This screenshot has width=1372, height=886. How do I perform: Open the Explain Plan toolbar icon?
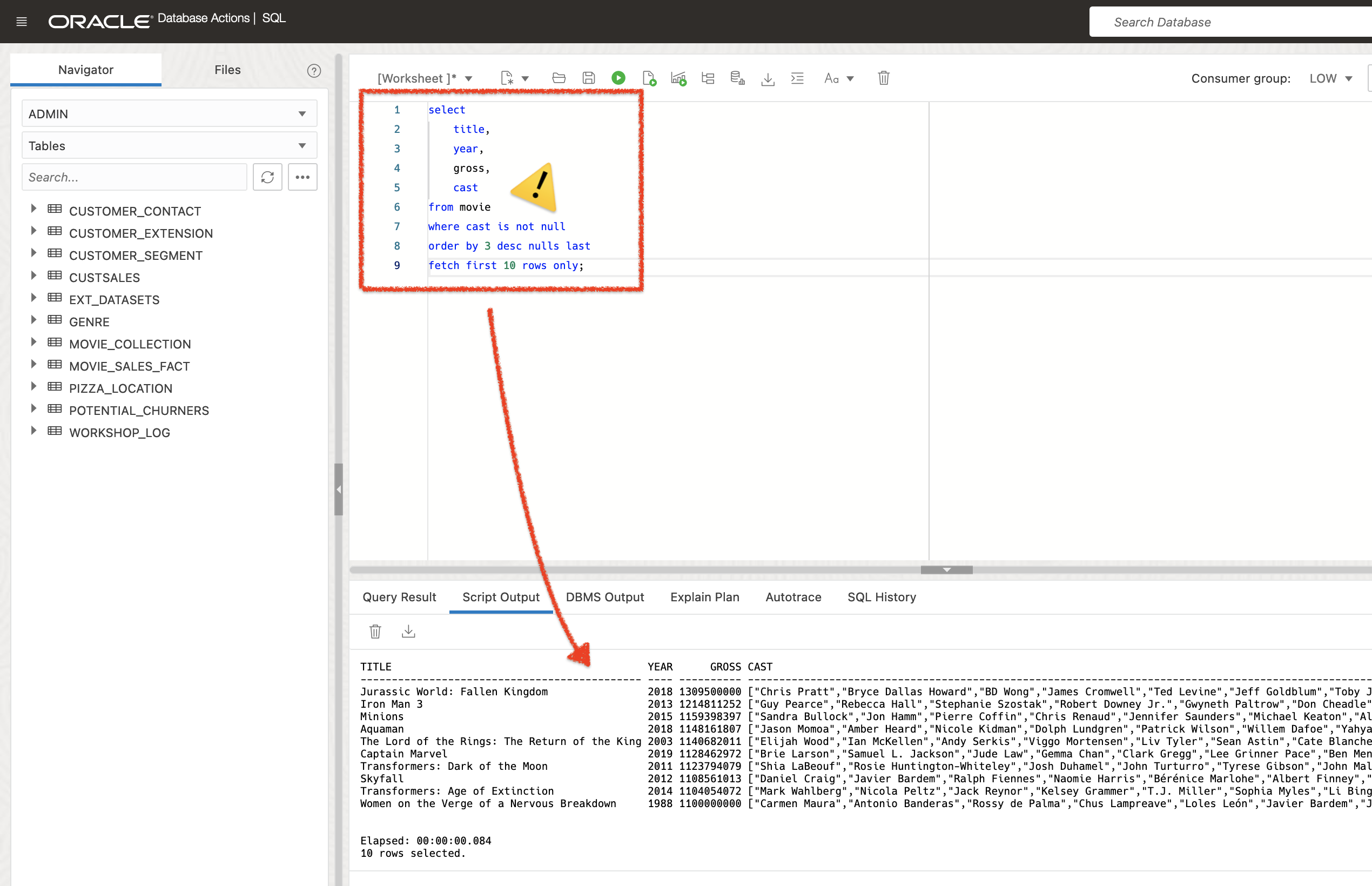pos(708,78)
